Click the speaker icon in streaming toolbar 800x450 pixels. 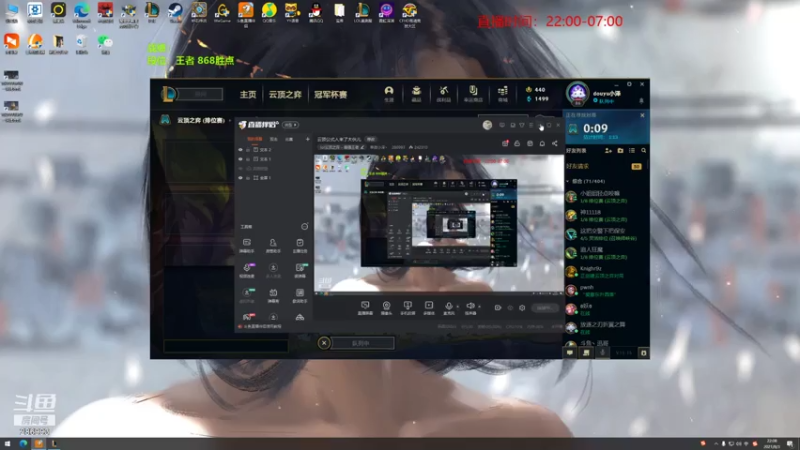[470, 307]
